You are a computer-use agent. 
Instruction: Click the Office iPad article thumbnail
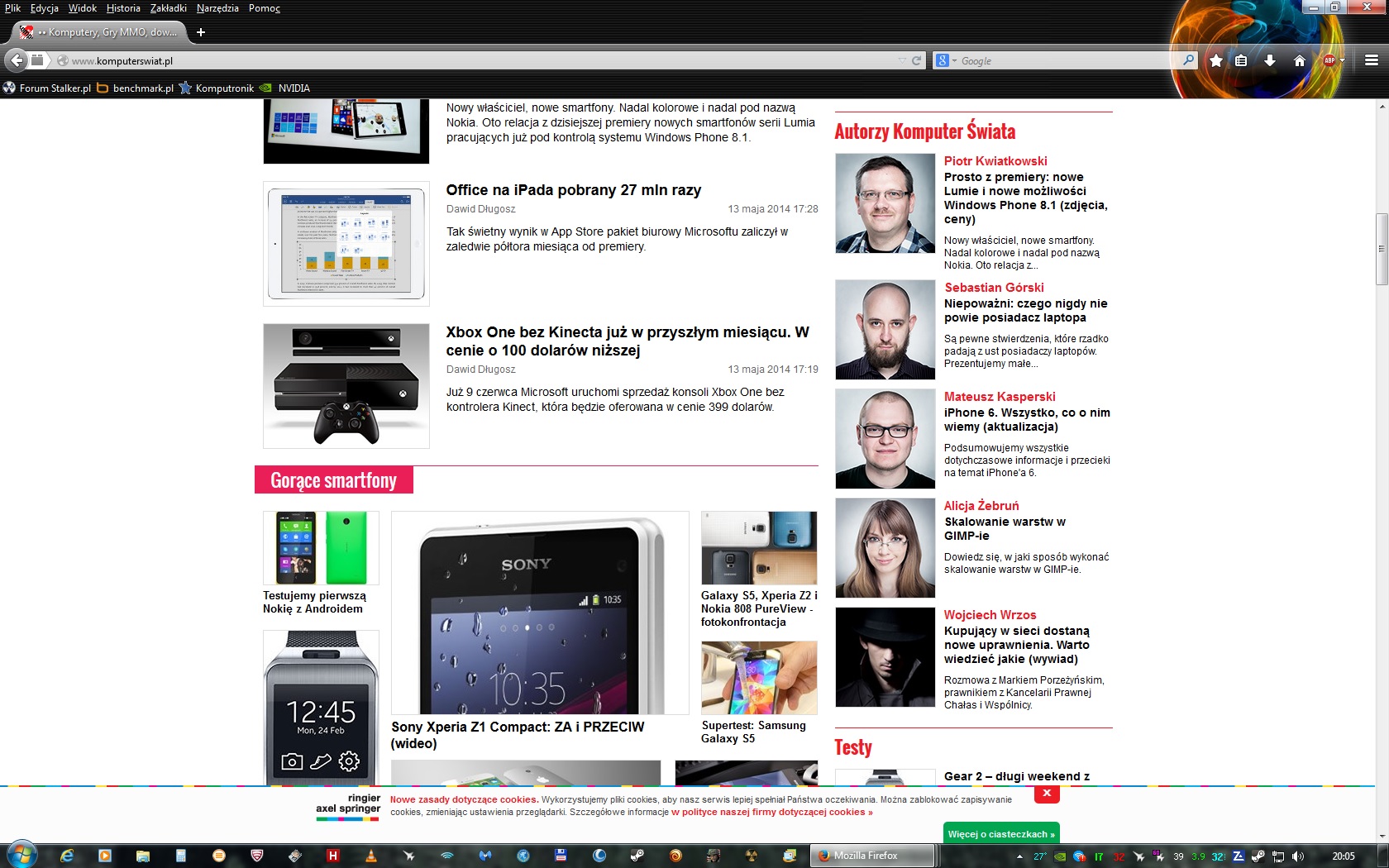click(346, 244)
